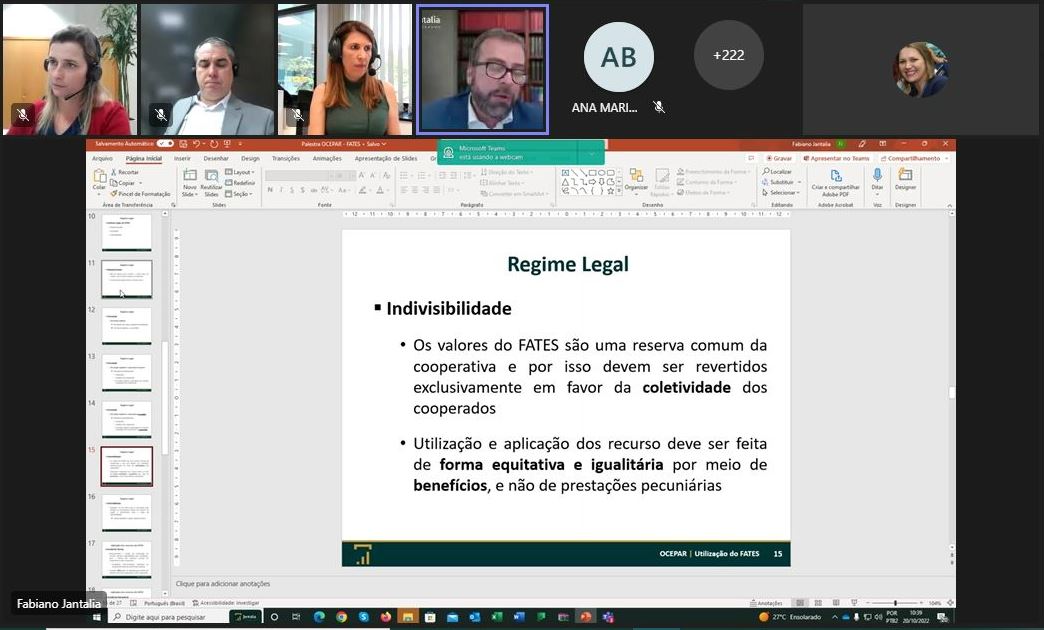Select slide 10 thumbnail

(127, 232)
